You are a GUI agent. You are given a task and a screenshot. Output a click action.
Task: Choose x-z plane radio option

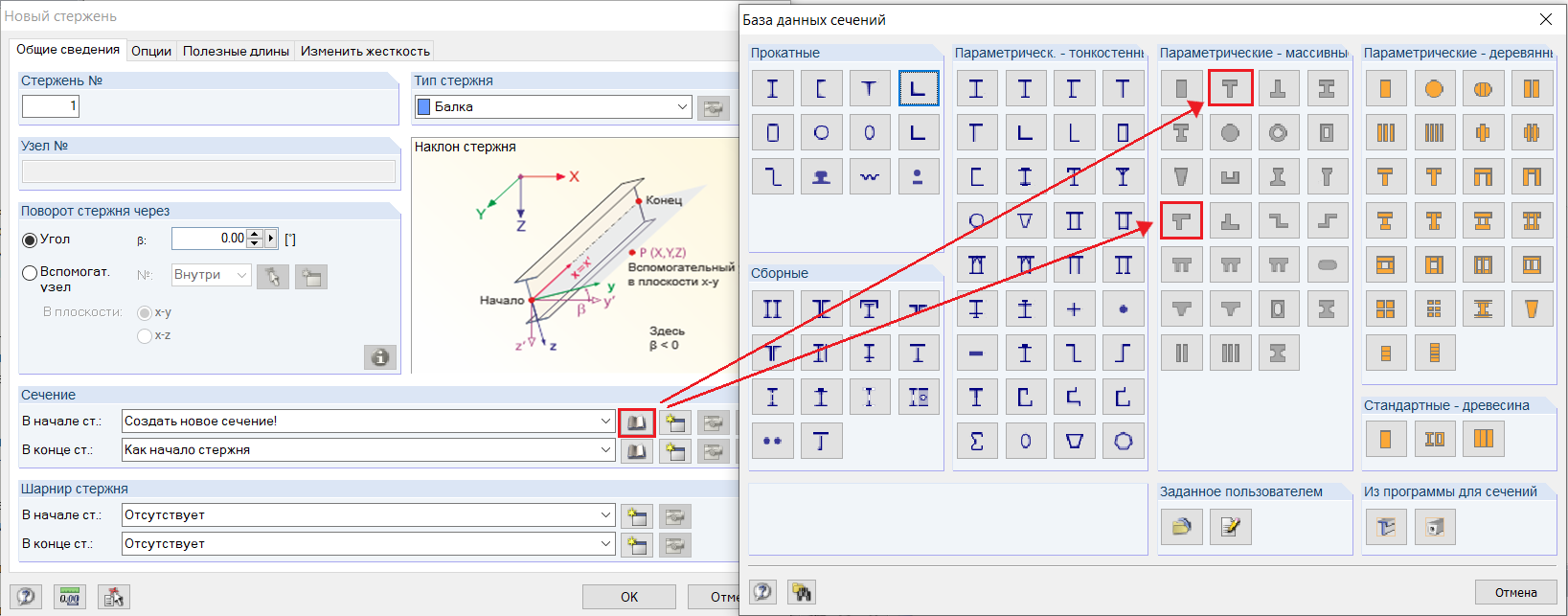click(x=145, y=336)
